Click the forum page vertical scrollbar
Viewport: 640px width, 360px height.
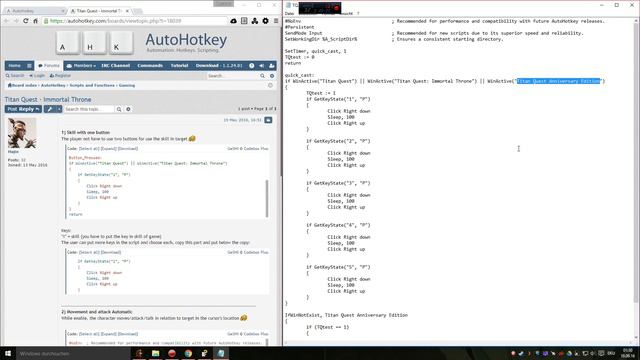coord(280,102)
